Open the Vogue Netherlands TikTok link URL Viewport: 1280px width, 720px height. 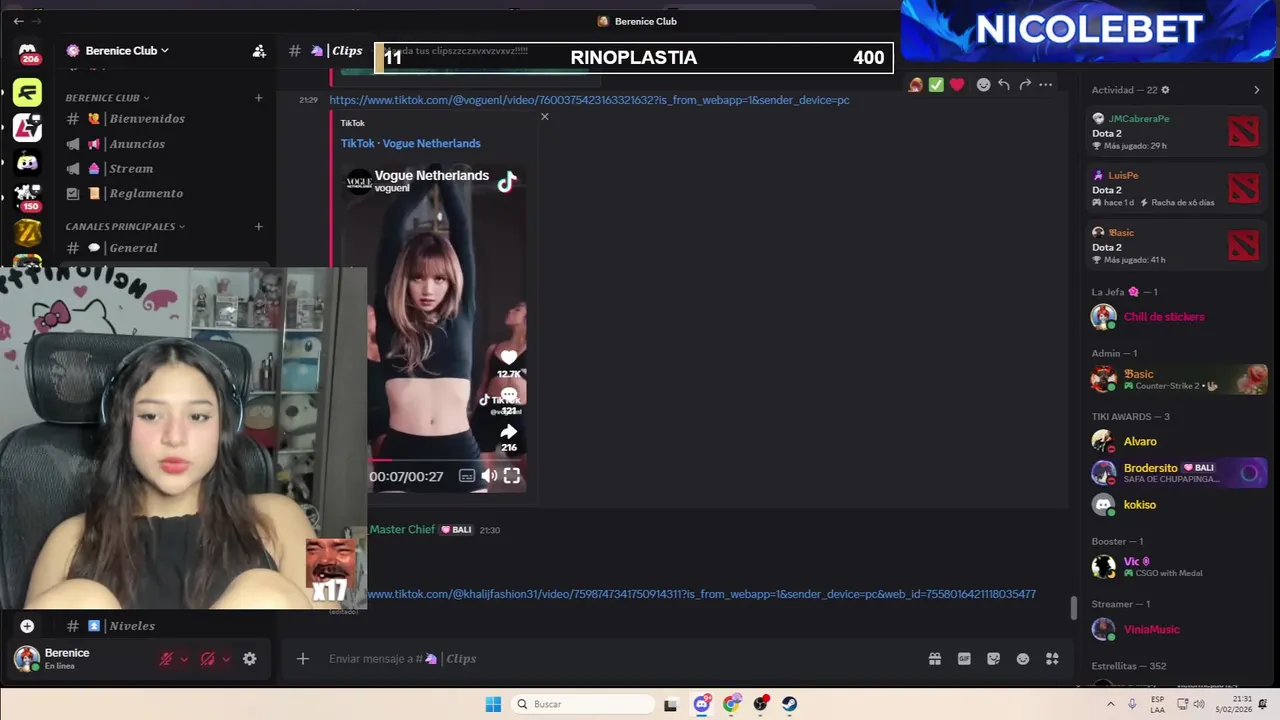point(589,100)
